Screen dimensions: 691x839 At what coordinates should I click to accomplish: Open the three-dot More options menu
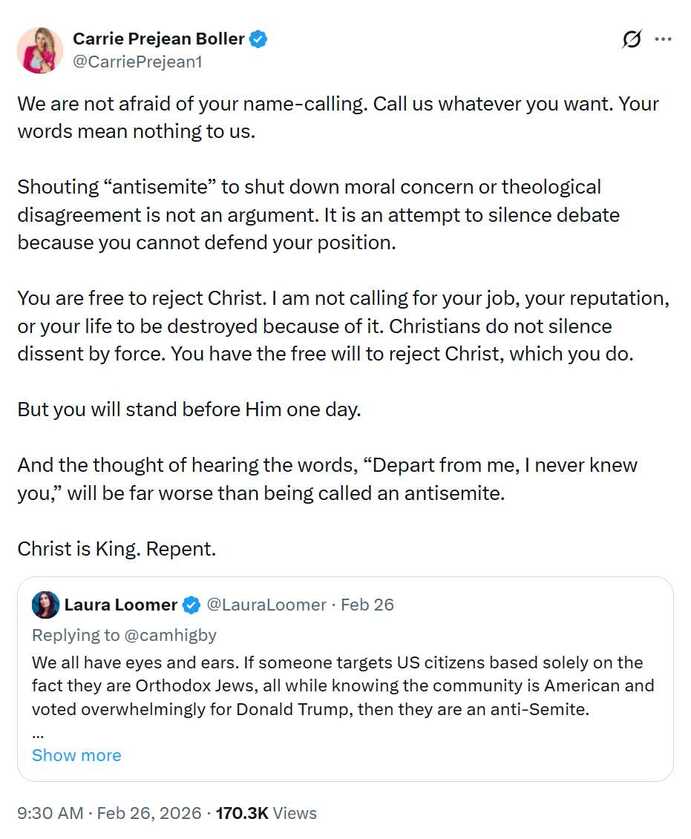tap(663, 40)
